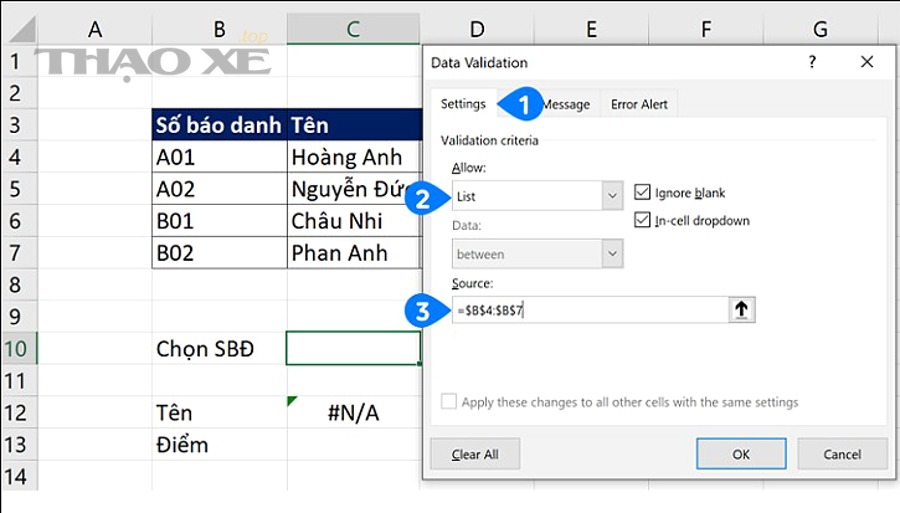Close the Data Validation dialog
The width and height of the screenshot is (900, 513).
click(867, 62)
